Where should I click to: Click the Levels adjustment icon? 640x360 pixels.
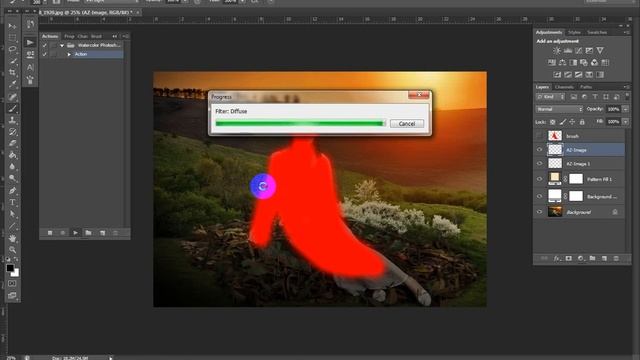pyautogui.click(x=568, y=51)
